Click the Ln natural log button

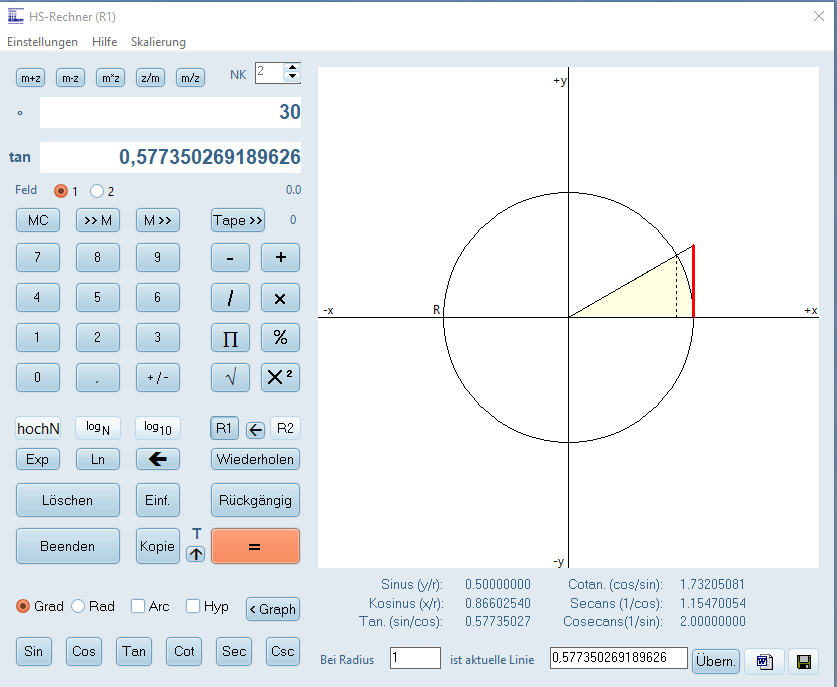coord(98,459)
